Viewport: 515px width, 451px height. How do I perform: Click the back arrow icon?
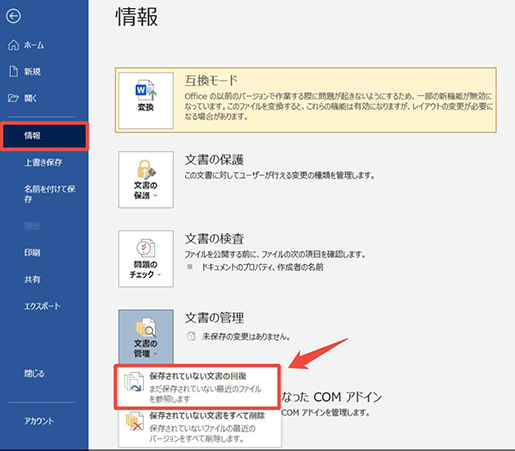[13, 16]
